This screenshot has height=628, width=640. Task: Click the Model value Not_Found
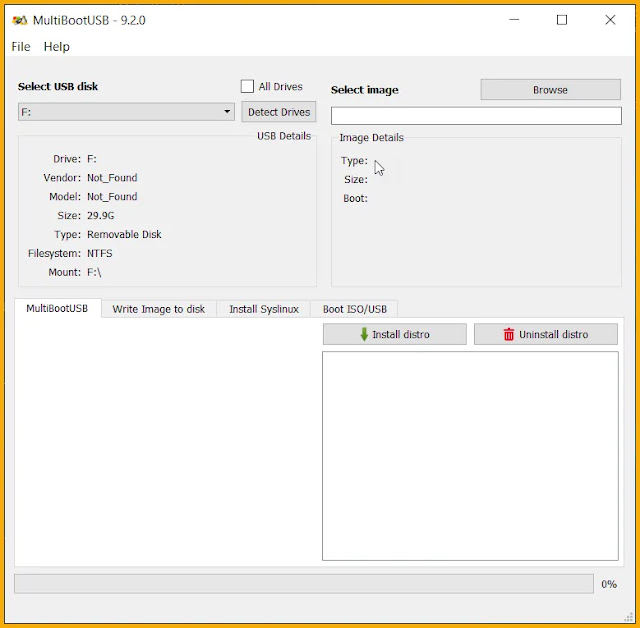tap(112, 197)
